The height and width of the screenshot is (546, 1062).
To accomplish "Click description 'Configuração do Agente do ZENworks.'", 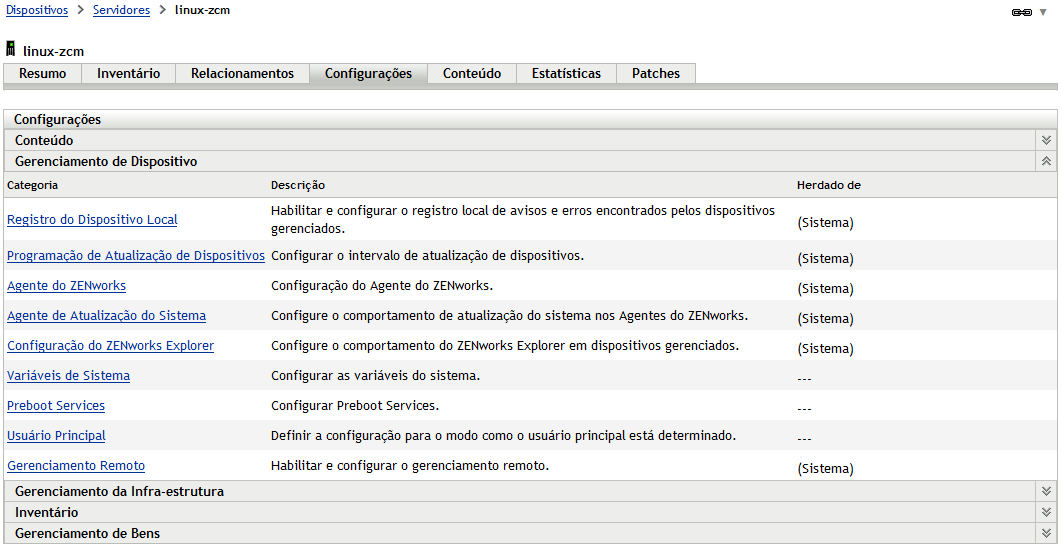I will pos(382,286).
